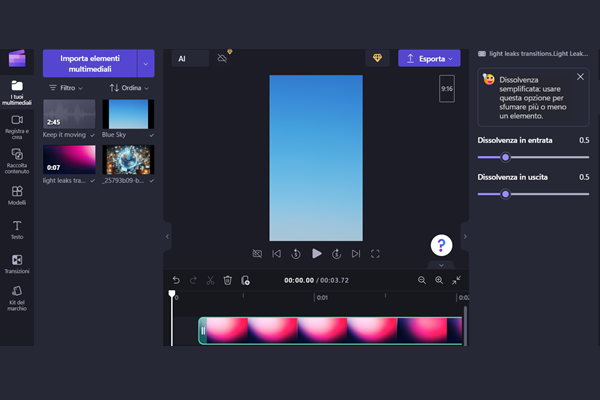Viewport: 600px width, 400px height.
Task: Open the Registra e crea panel
Action: pyautogui.click(x=17, y=125)
